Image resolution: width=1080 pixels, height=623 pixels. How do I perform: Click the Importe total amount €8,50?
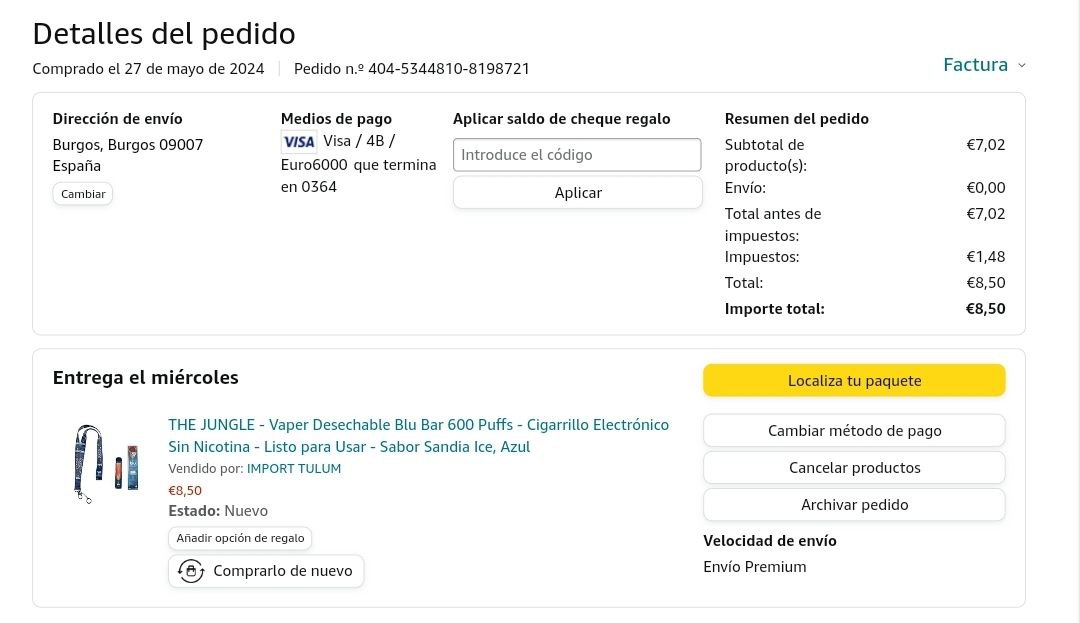tap(985, 309)
